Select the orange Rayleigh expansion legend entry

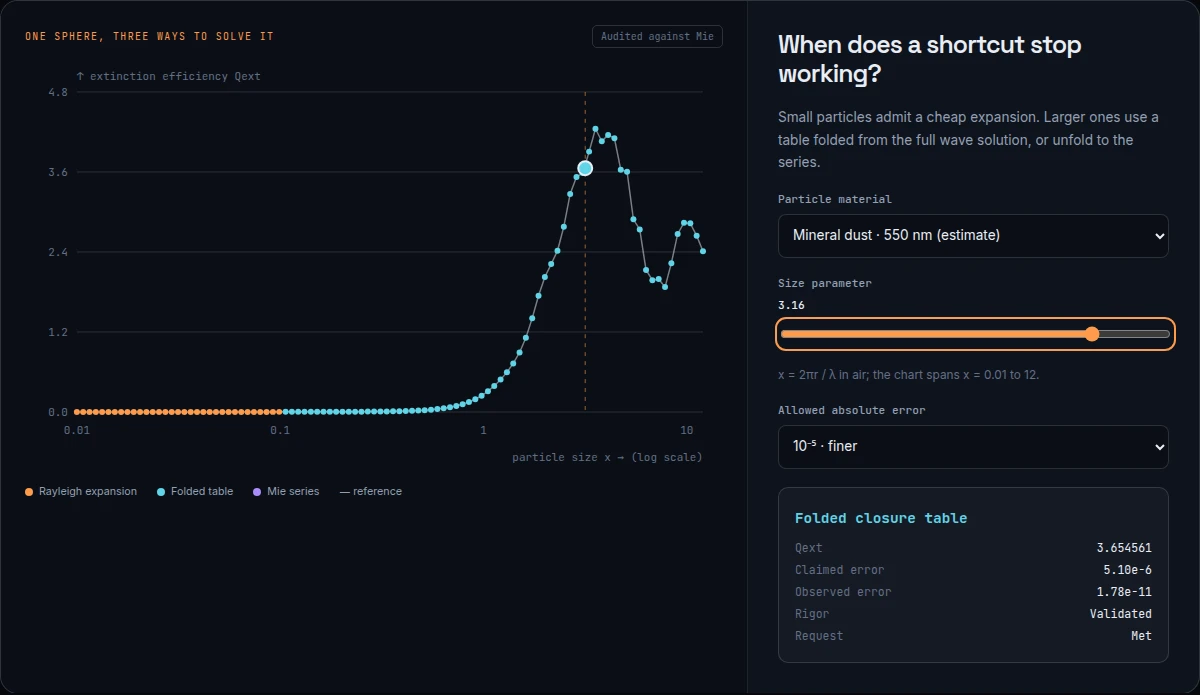pyautogui.click(x=81, y=491)
